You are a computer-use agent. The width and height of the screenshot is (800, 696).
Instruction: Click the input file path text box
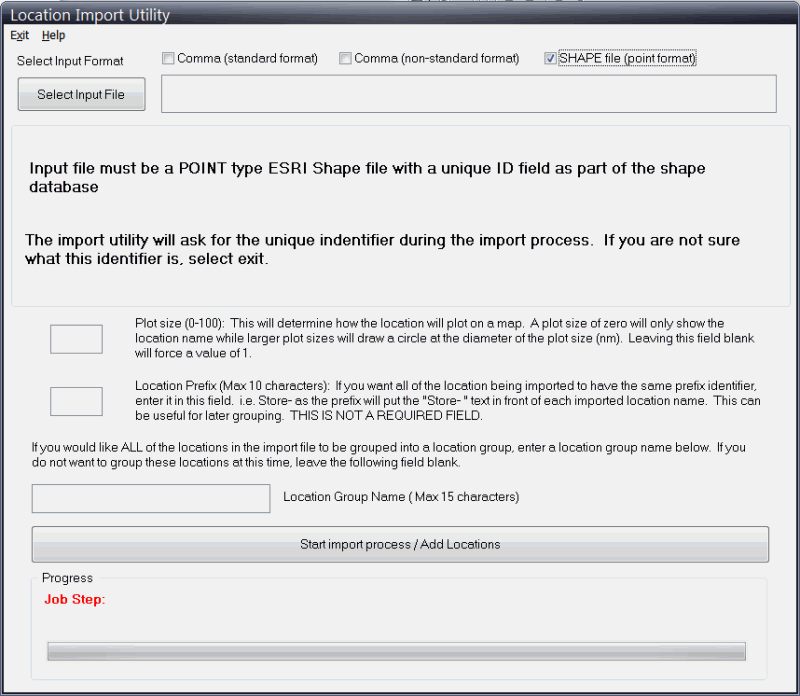[468, 94]
